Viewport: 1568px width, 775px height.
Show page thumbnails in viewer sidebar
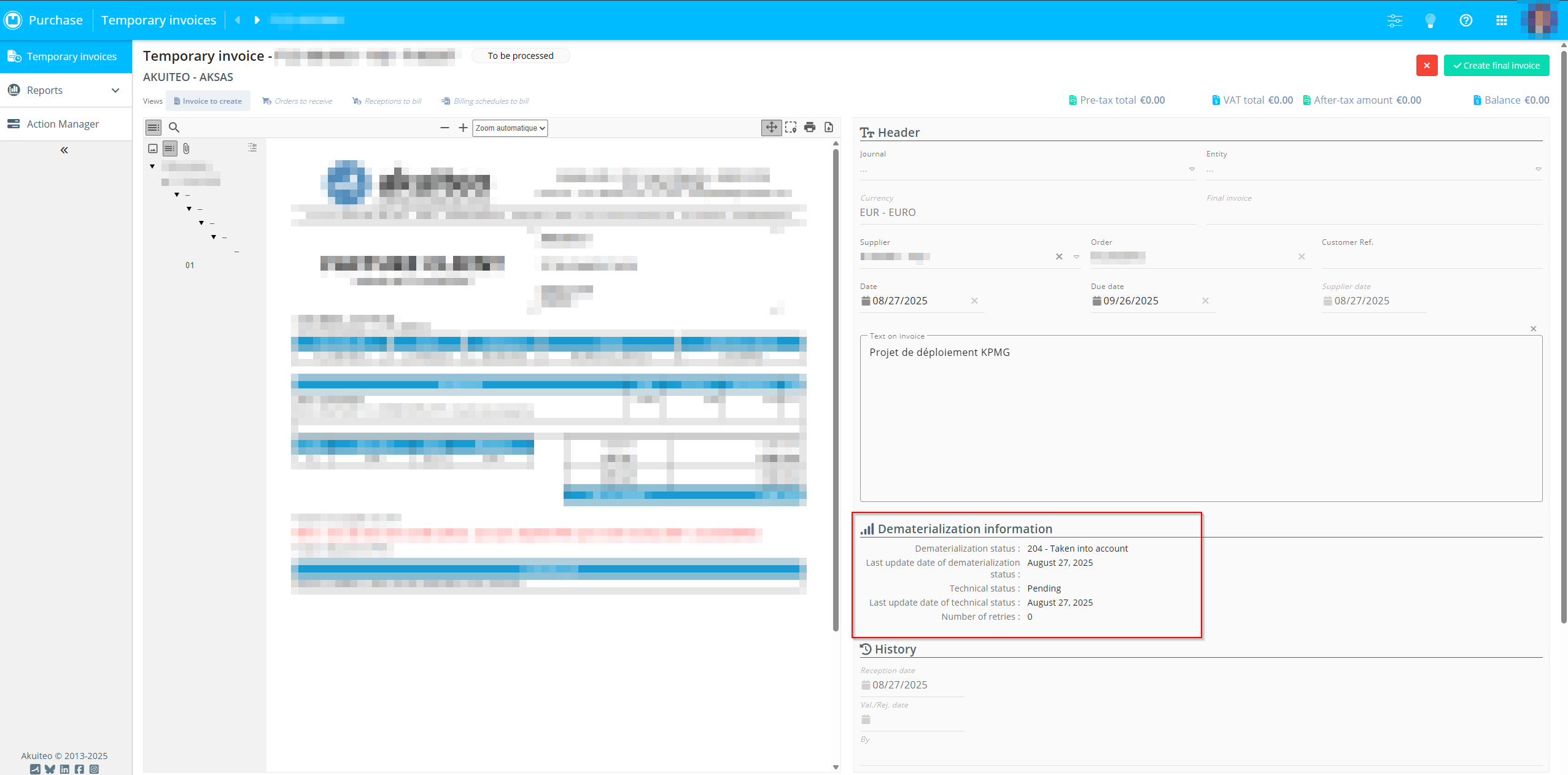pos(153,148)
